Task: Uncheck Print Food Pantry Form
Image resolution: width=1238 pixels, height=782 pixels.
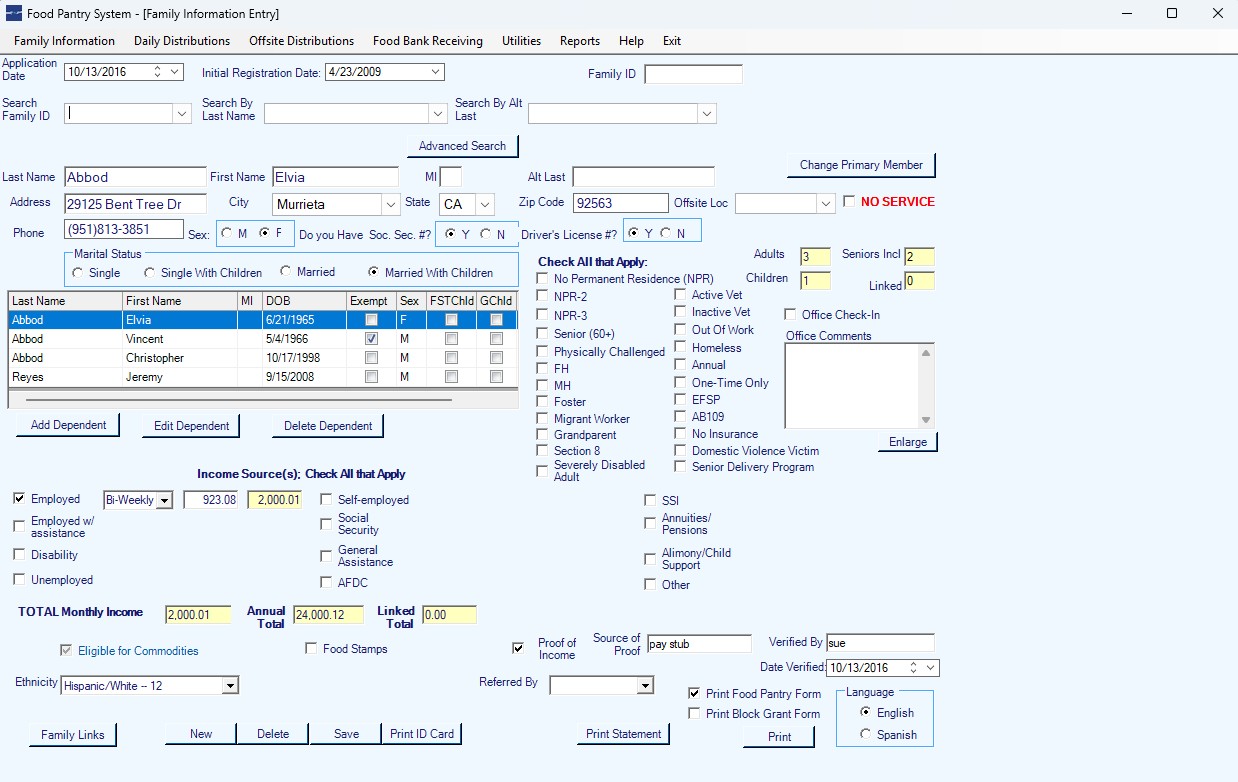Action: (x=695, y=693)
